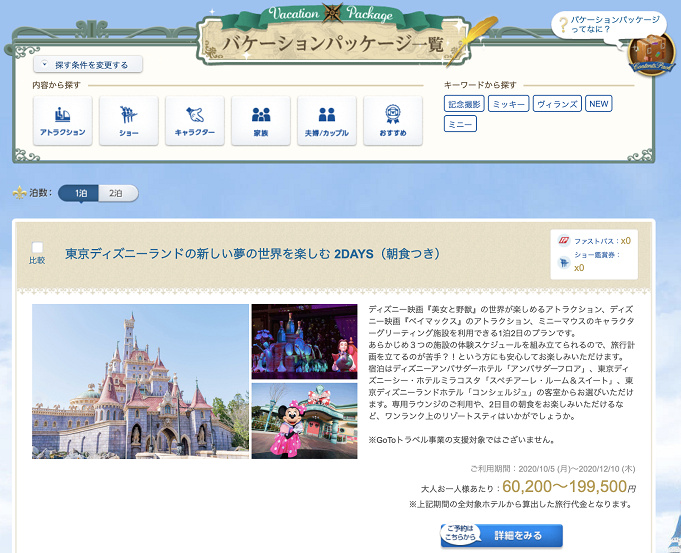This screenshot has width=681, height=553.
Task: Tick the 比較 compare checkbox
Action: pos(37,247)
